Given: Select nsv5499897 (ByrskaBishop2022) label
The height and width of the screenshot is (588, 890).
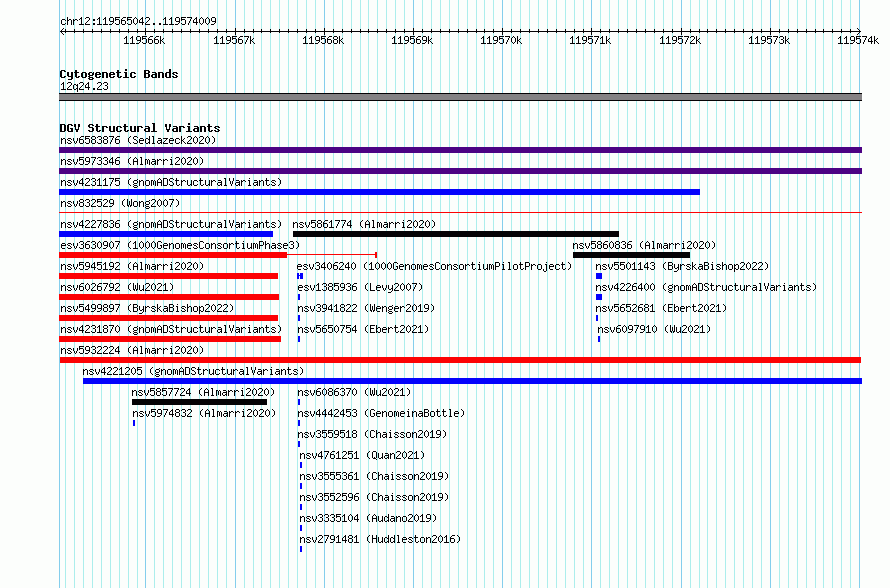Looking at the screenshot, I should coord(147,308).
